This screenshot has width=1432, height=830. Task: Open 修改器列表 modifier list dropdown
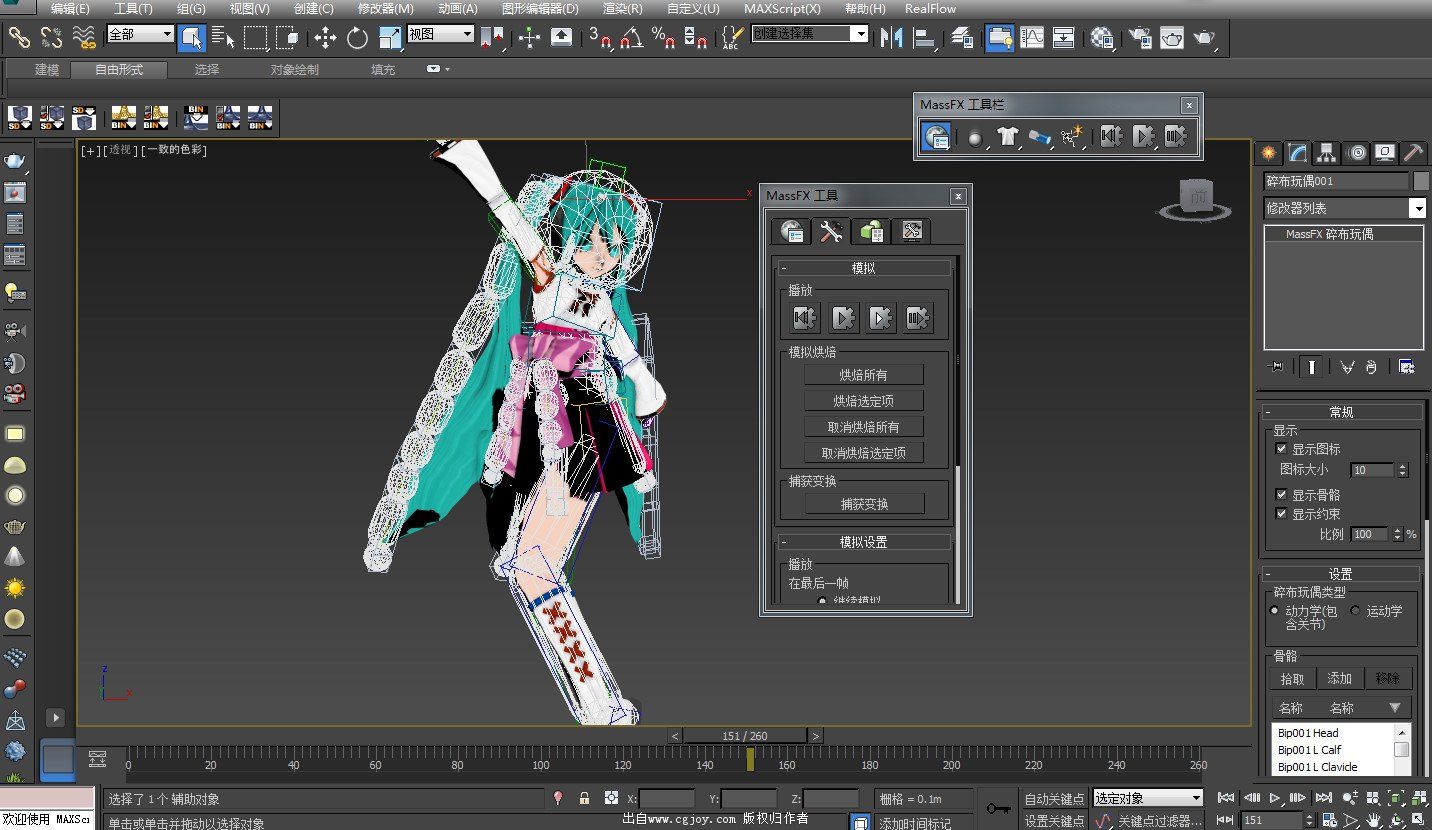[1345, 208]
